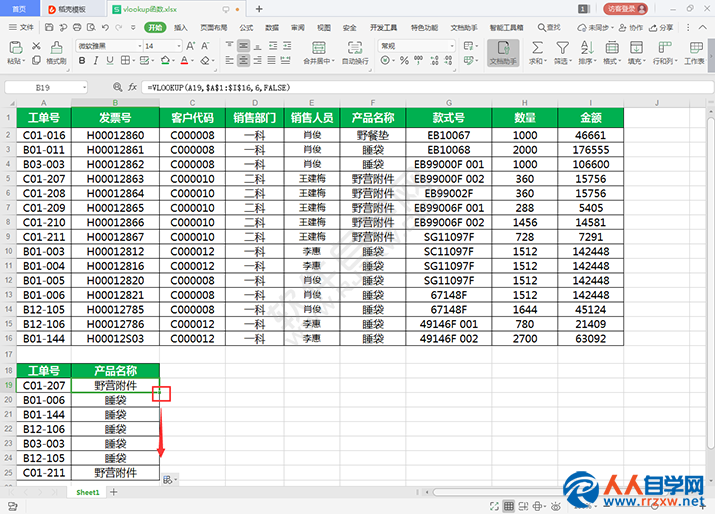Open the number format dropdown 常规
Viewport: 715px width, 514px height.
point(452,46)
